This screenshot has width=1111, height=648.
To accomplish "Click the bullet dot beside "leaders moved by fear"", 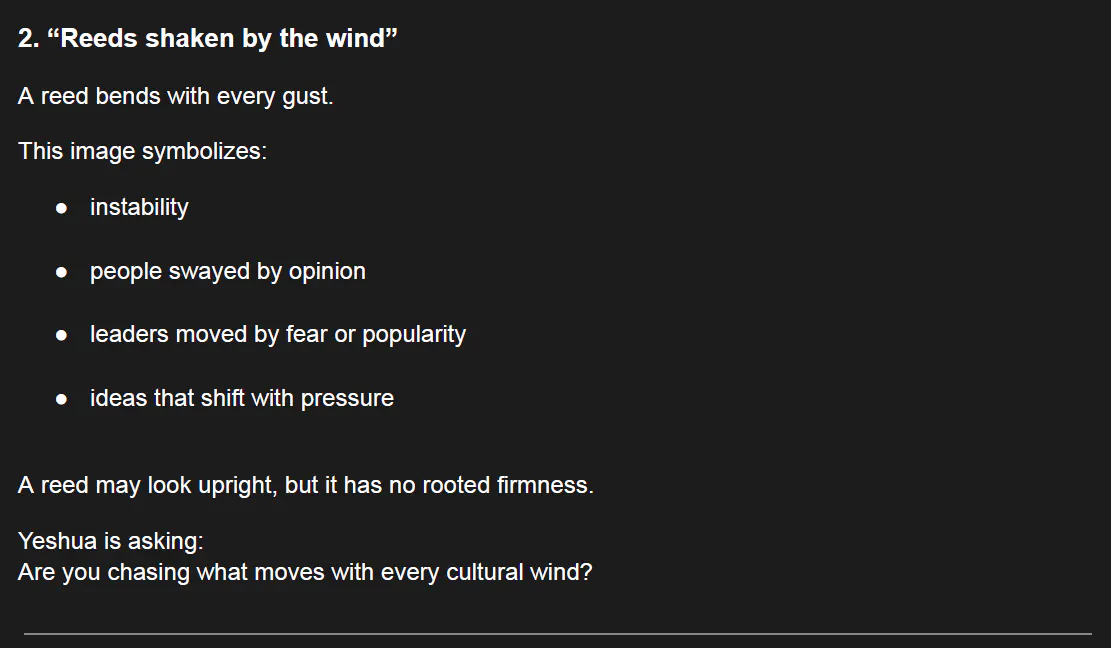I will pos(62,335).
